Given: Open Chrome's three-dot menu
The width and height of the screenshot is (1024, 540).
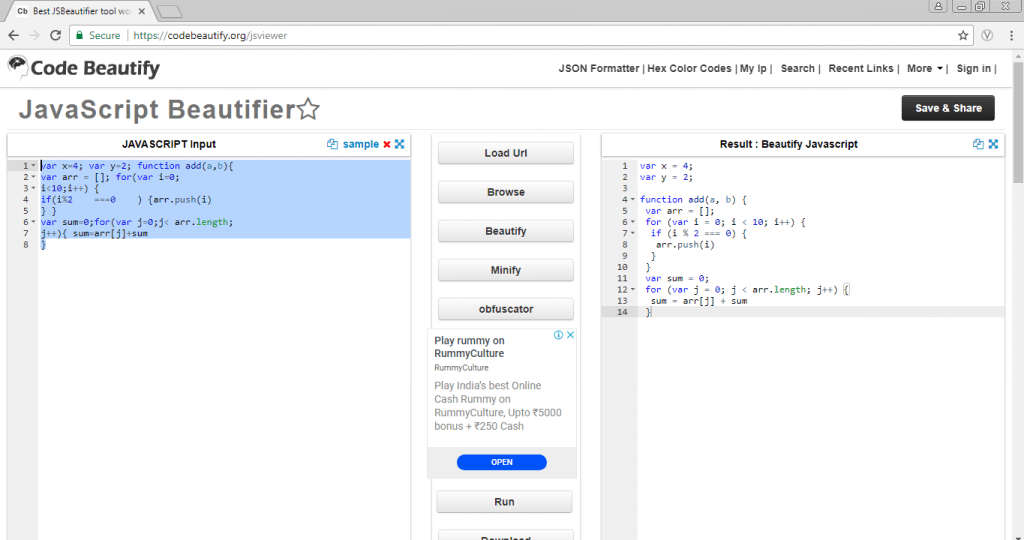Looking at the screenshot, I should [1011, 35].
